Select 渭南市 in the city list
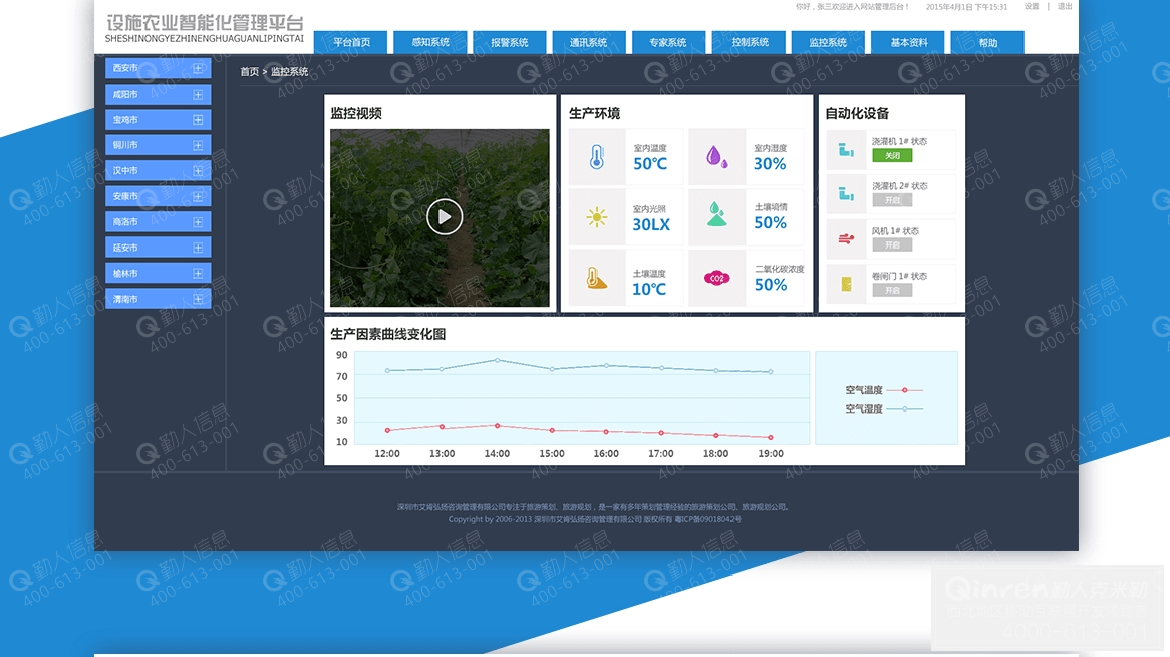The height and width of the screenshot is (657, 1170). coord(158,299)
